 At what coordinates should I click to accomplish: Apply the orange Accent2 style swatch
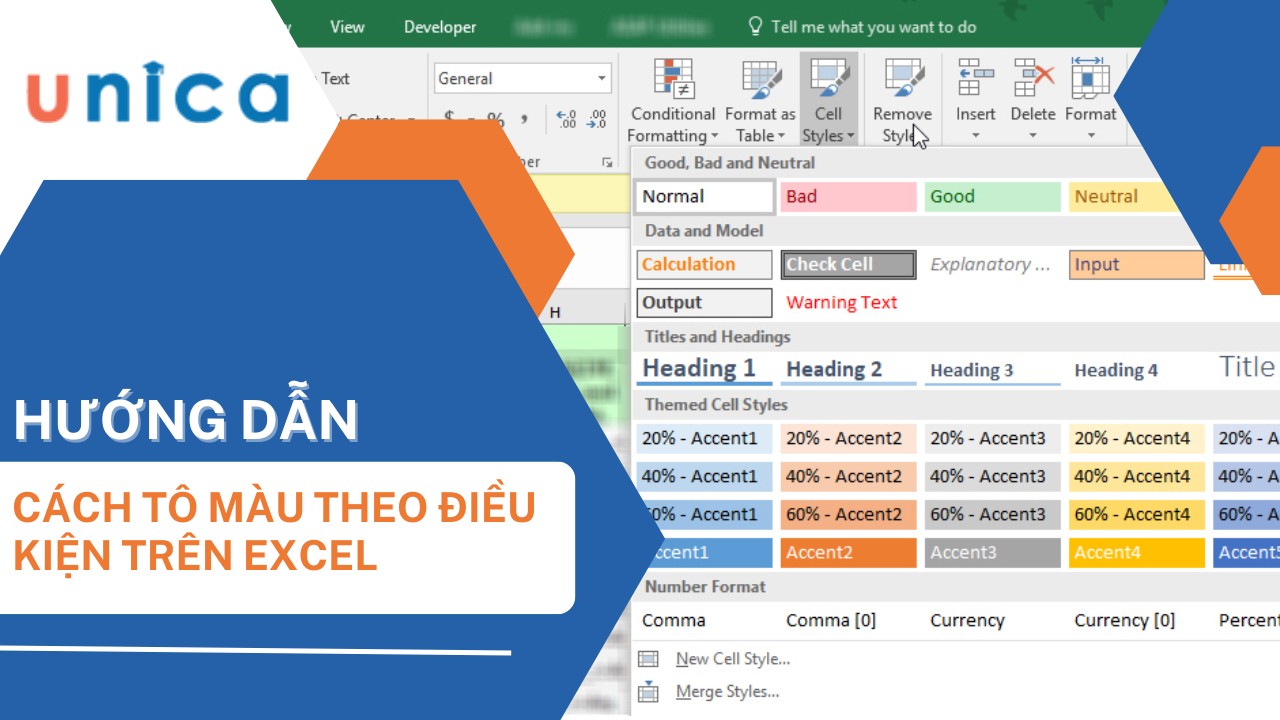pos(848,552)
